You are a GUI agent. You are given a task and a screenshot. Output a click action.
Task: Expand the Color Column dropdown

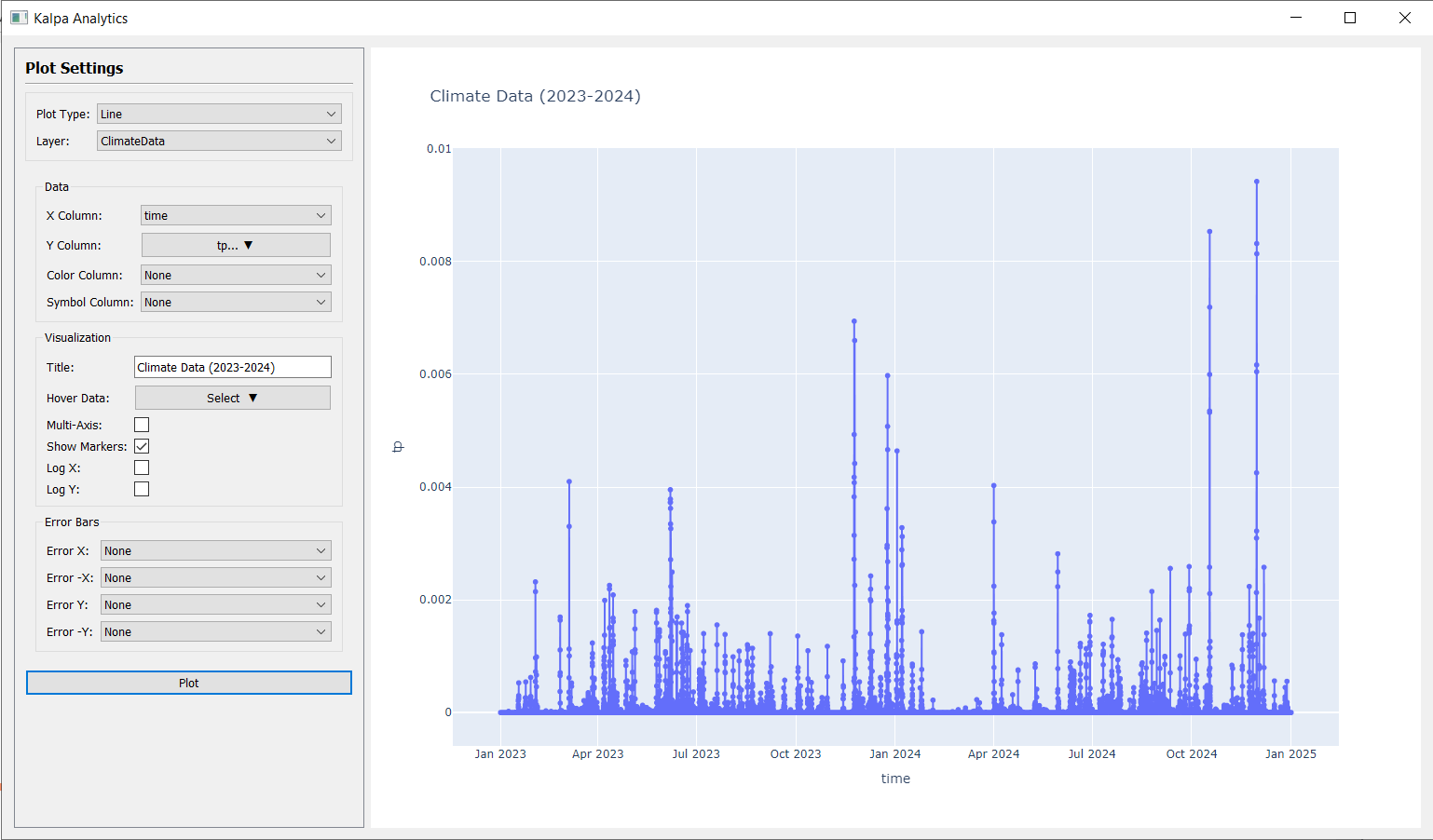236,276
